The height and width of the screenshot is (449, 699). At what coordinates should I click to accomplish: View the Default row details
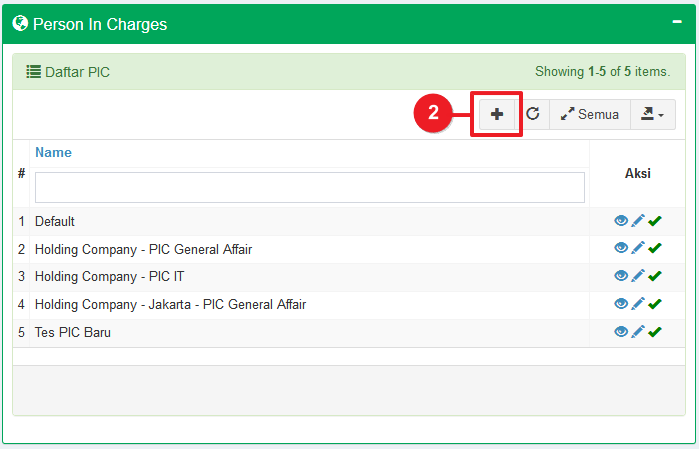(x=621, y=221)
